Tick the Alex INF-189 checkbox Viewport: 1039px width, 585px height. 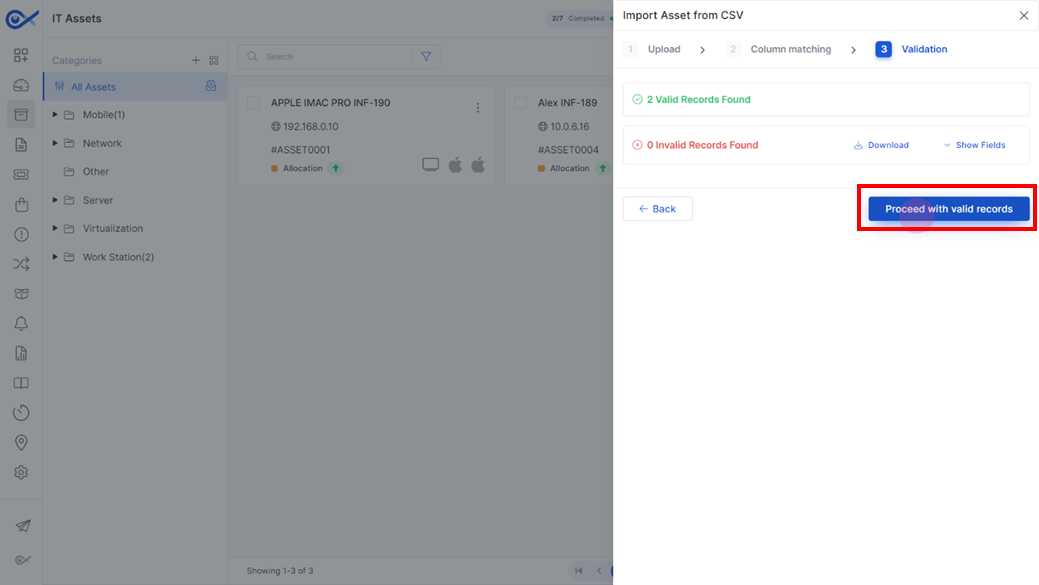point(521,103)
